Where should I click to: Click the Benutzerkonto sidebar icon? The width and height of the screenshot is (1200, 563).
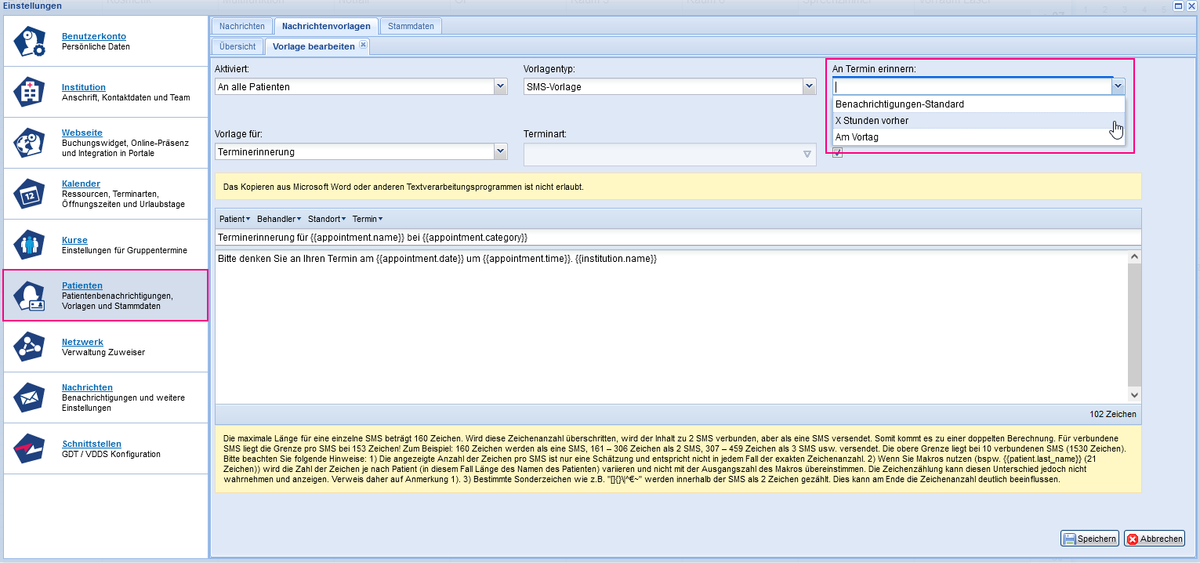point(30,43)
